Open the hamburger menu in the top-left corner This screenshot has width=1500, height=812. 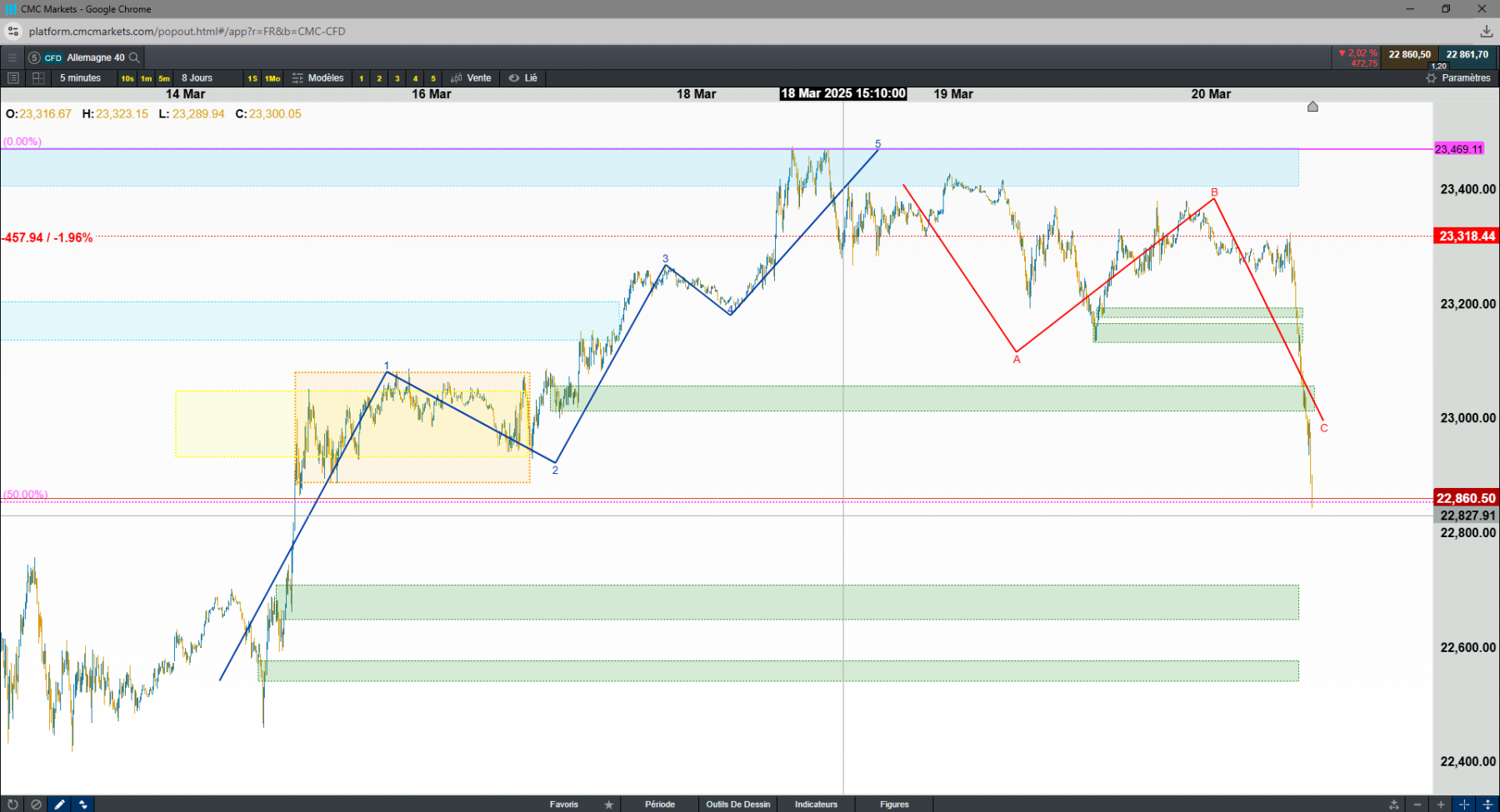pos(12,57)
